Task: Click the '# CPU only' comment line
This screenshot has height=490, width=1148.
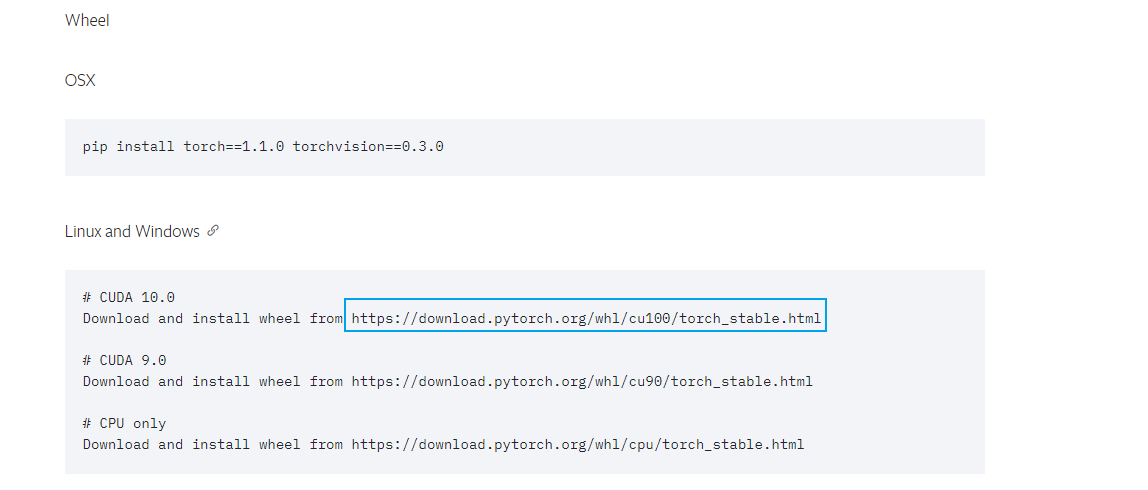Action: pyautogui.click(x=124, y=423)
